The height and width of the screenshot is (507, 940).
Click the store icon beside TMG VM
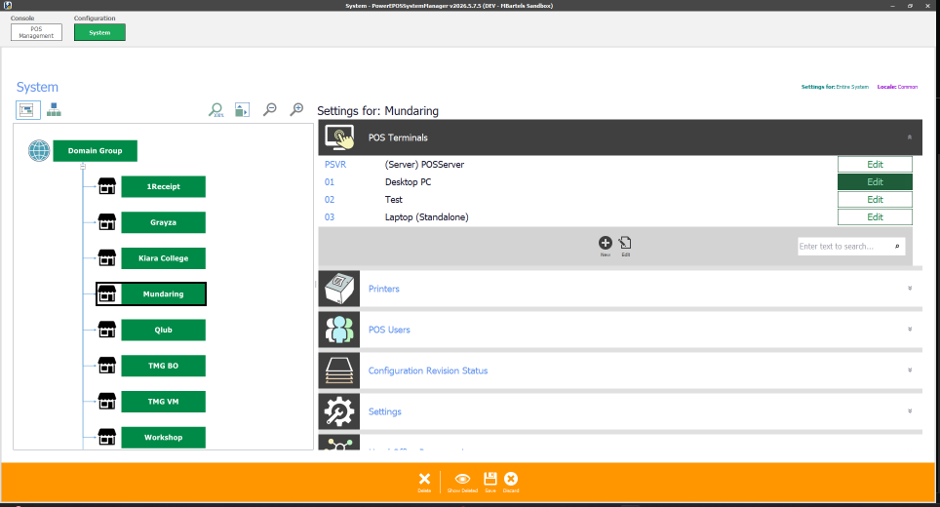(107, 402)
